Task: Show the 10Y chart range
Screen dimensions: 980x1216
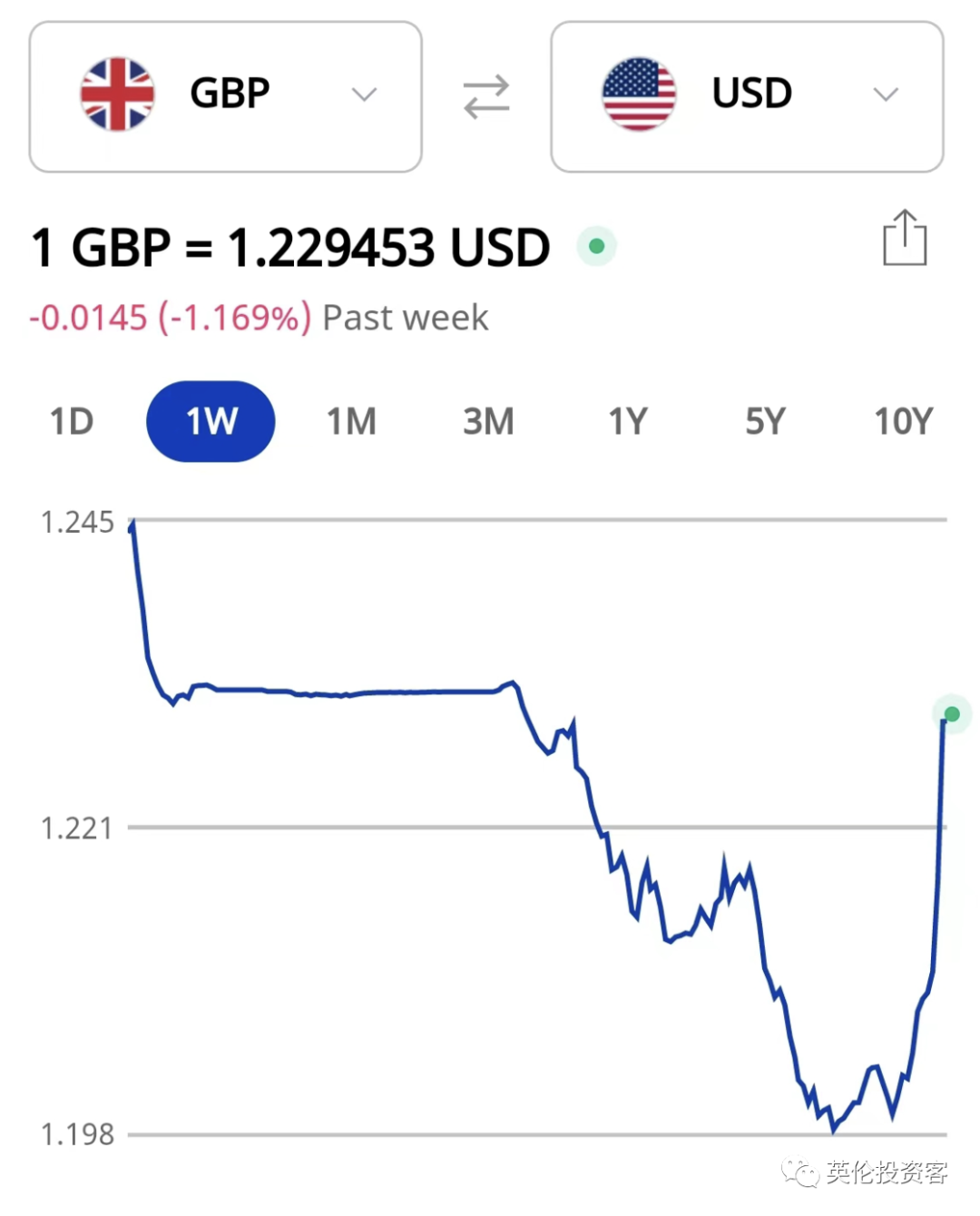Action: pyautogui.click(x=903, y=422)
